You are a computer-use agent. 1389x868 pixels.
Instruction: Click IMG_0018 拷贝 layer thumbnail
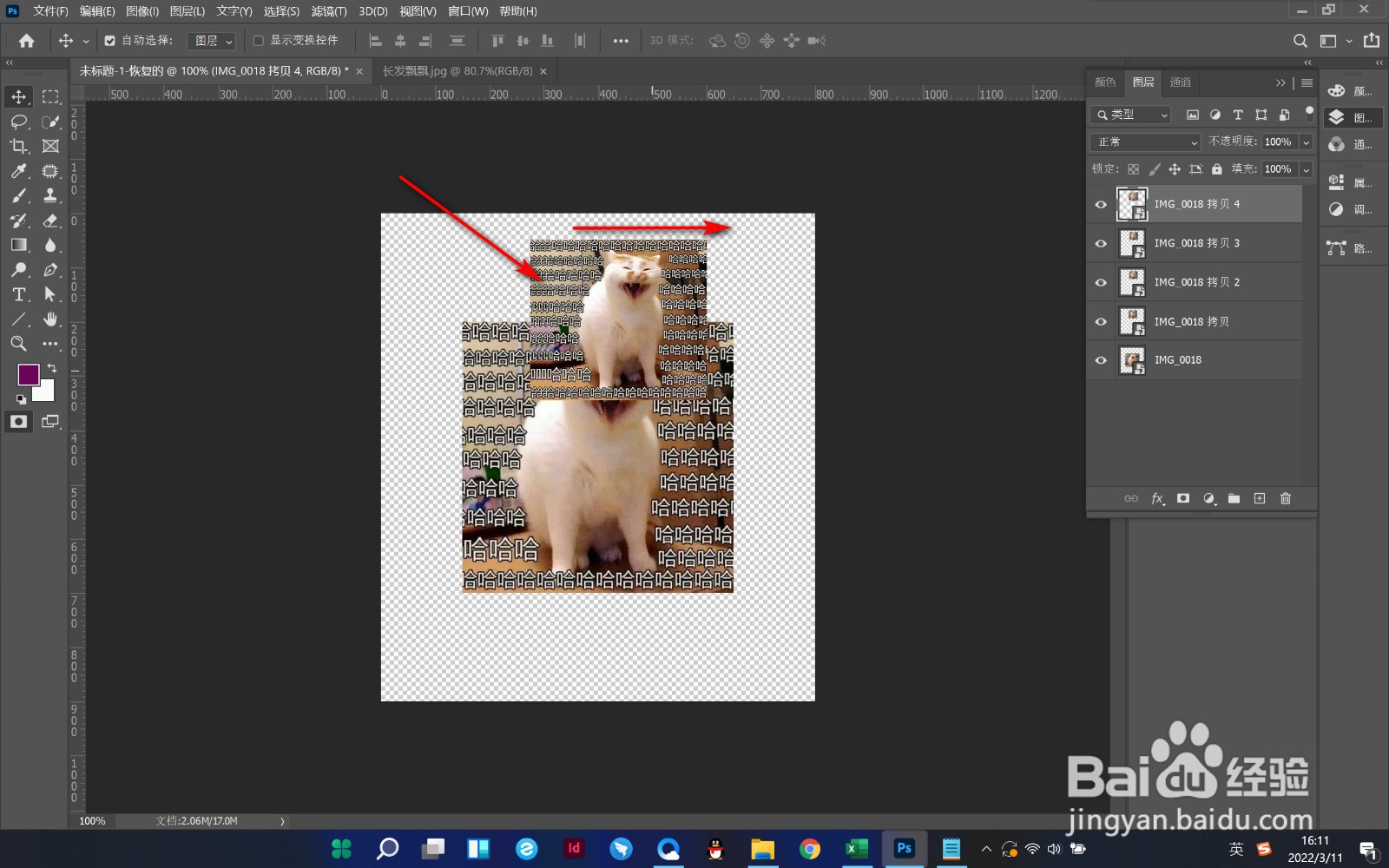click(1132, 321)
